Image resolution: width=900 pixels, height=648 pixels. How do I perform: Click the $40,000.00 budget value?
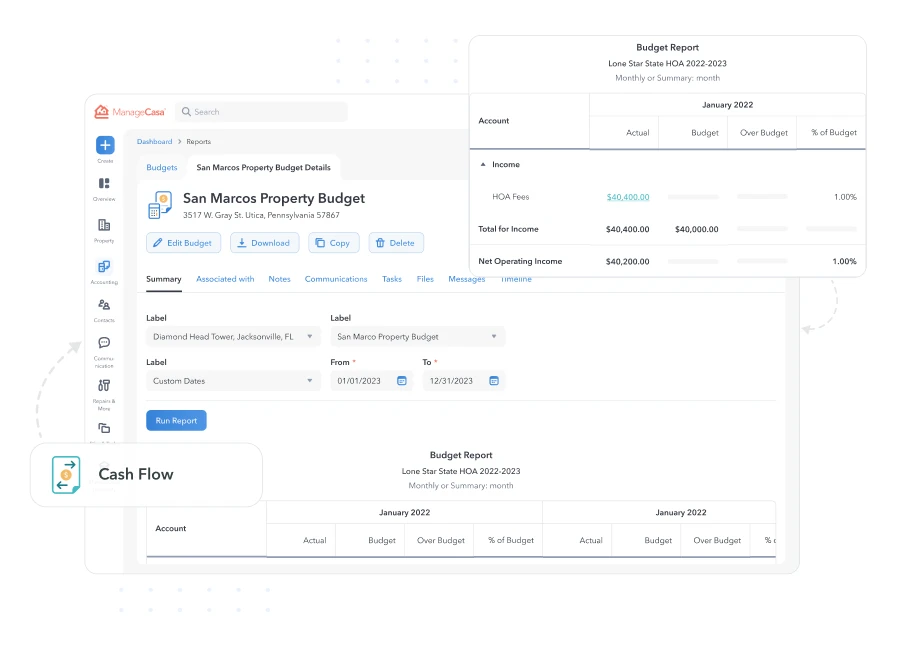pos(697,229)
